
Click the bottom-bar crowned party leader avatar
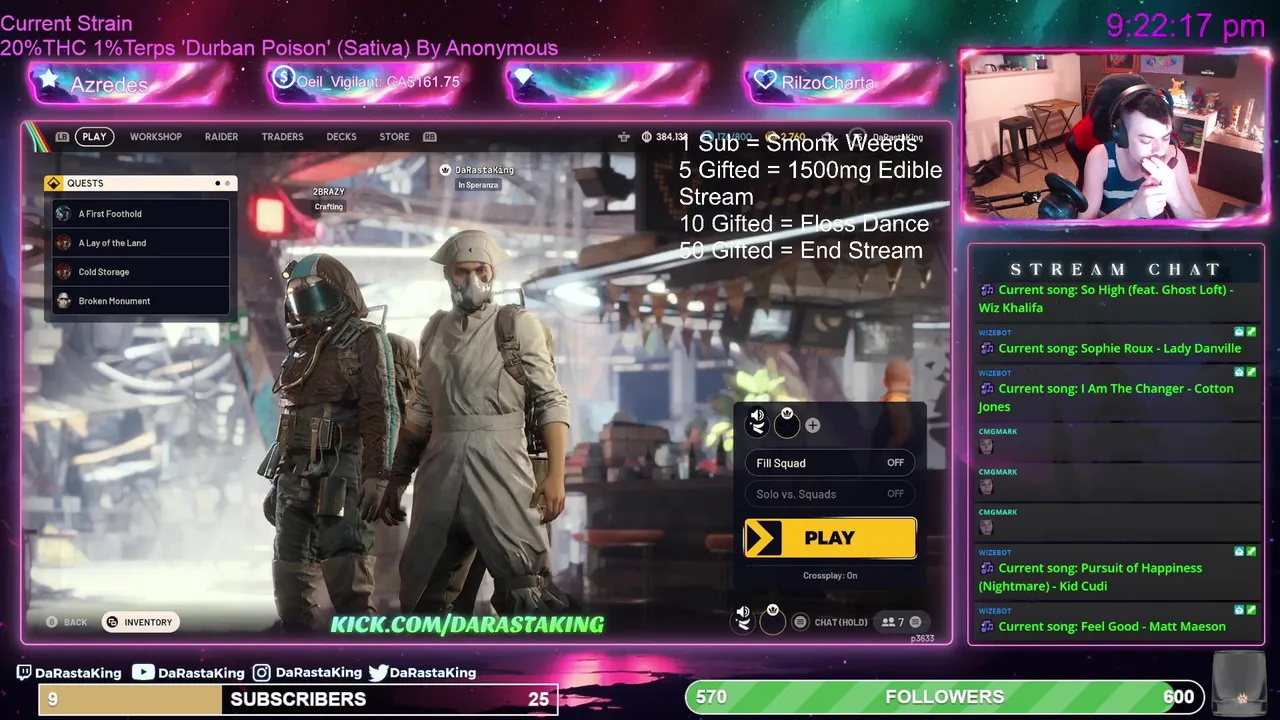tap(772, 619)
